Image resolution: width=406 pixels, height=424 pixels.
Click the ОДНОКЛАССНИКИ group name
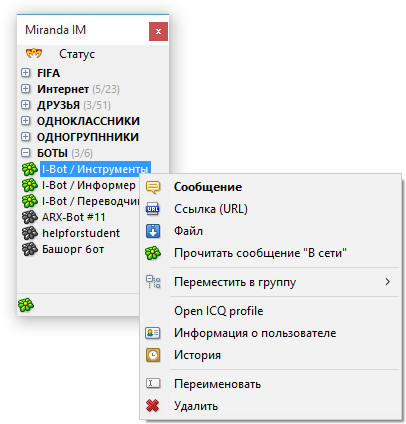click(88, 121)
